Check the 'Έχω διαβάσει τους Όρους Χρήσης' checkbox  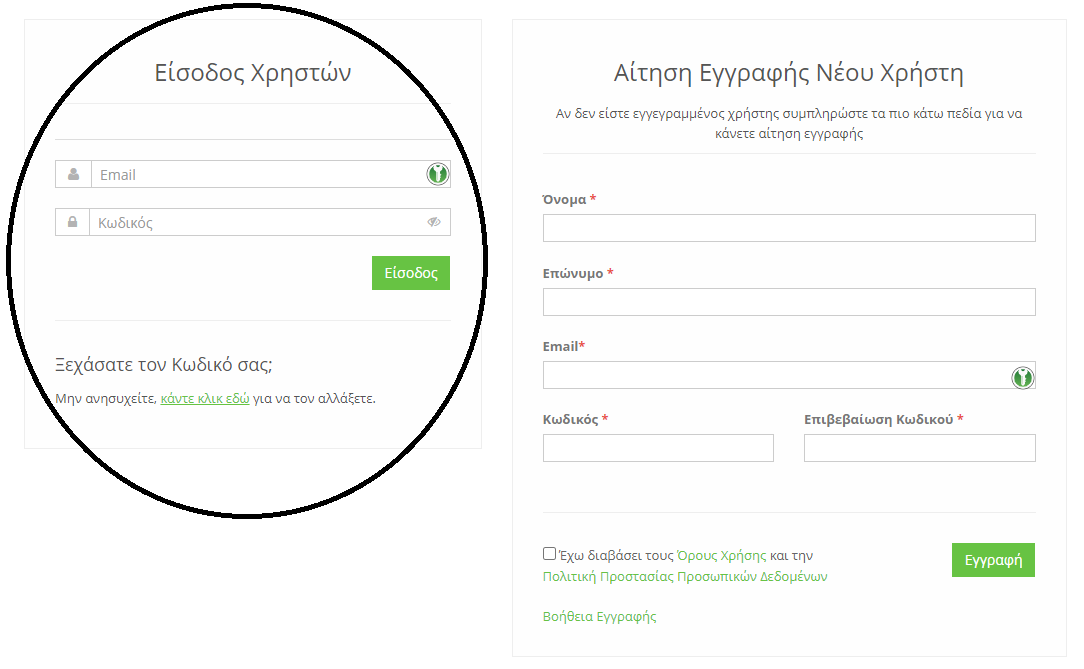click(x=548, y=552)
